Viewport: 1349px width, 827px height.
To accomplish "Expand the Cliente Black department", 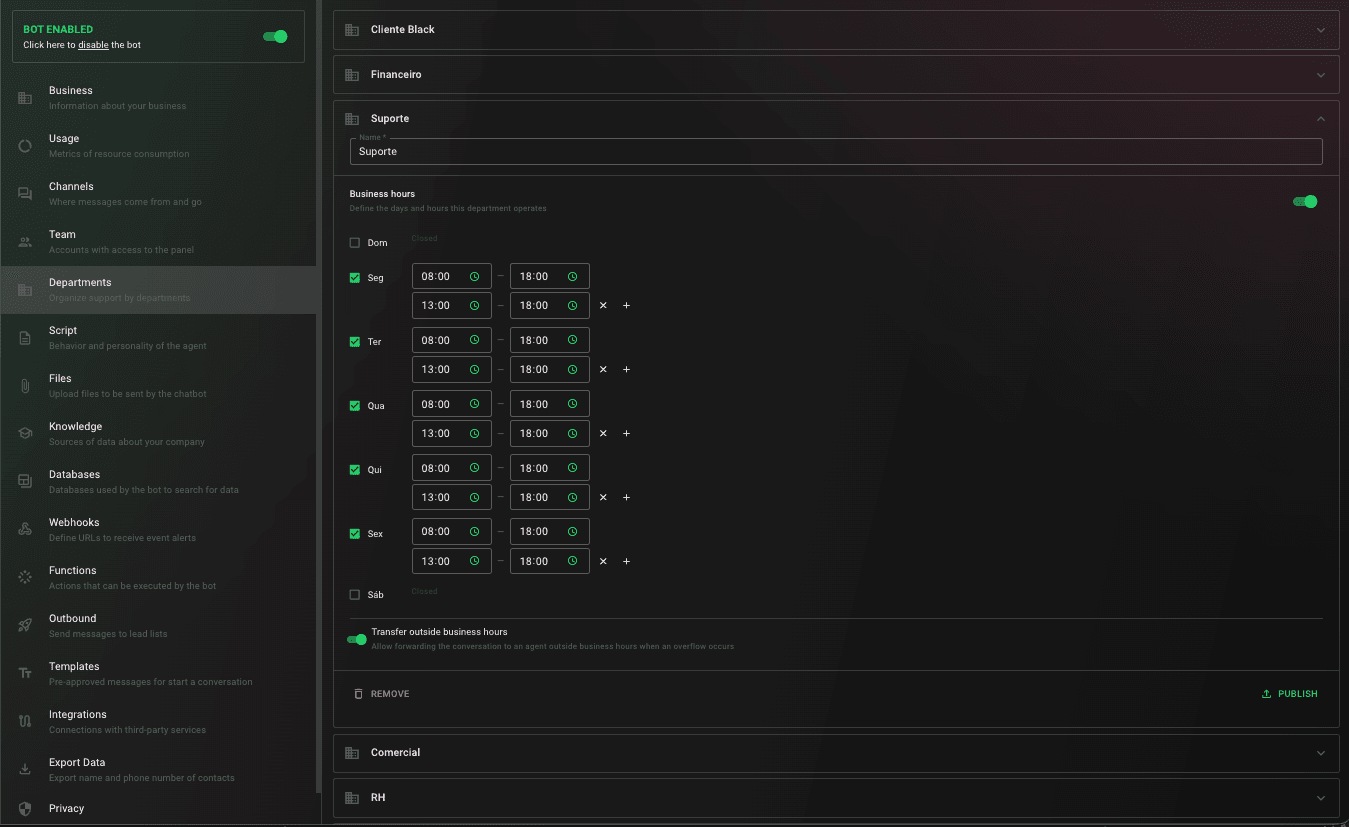I will (836, 30).
